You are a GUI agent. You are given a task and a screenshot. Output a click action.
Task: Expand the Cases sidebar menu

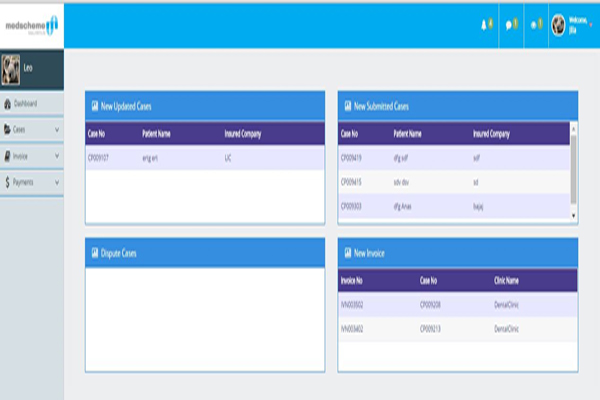32,129
